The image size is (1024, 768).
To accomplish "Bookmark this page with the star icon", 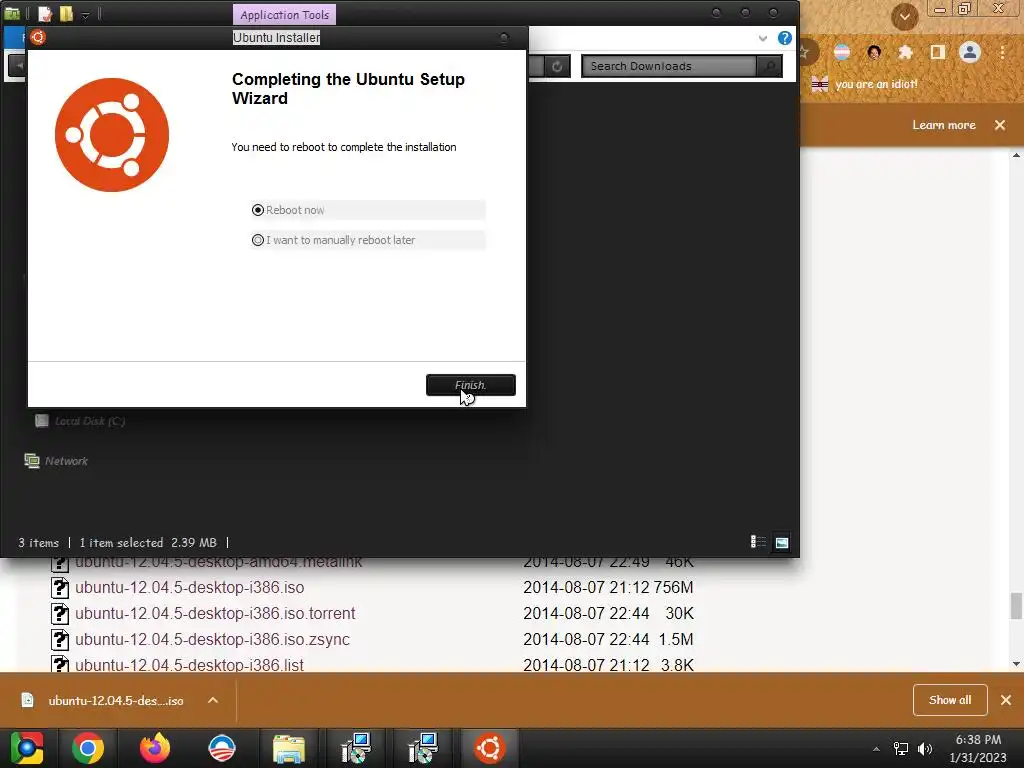I will [x=806, y=52].
